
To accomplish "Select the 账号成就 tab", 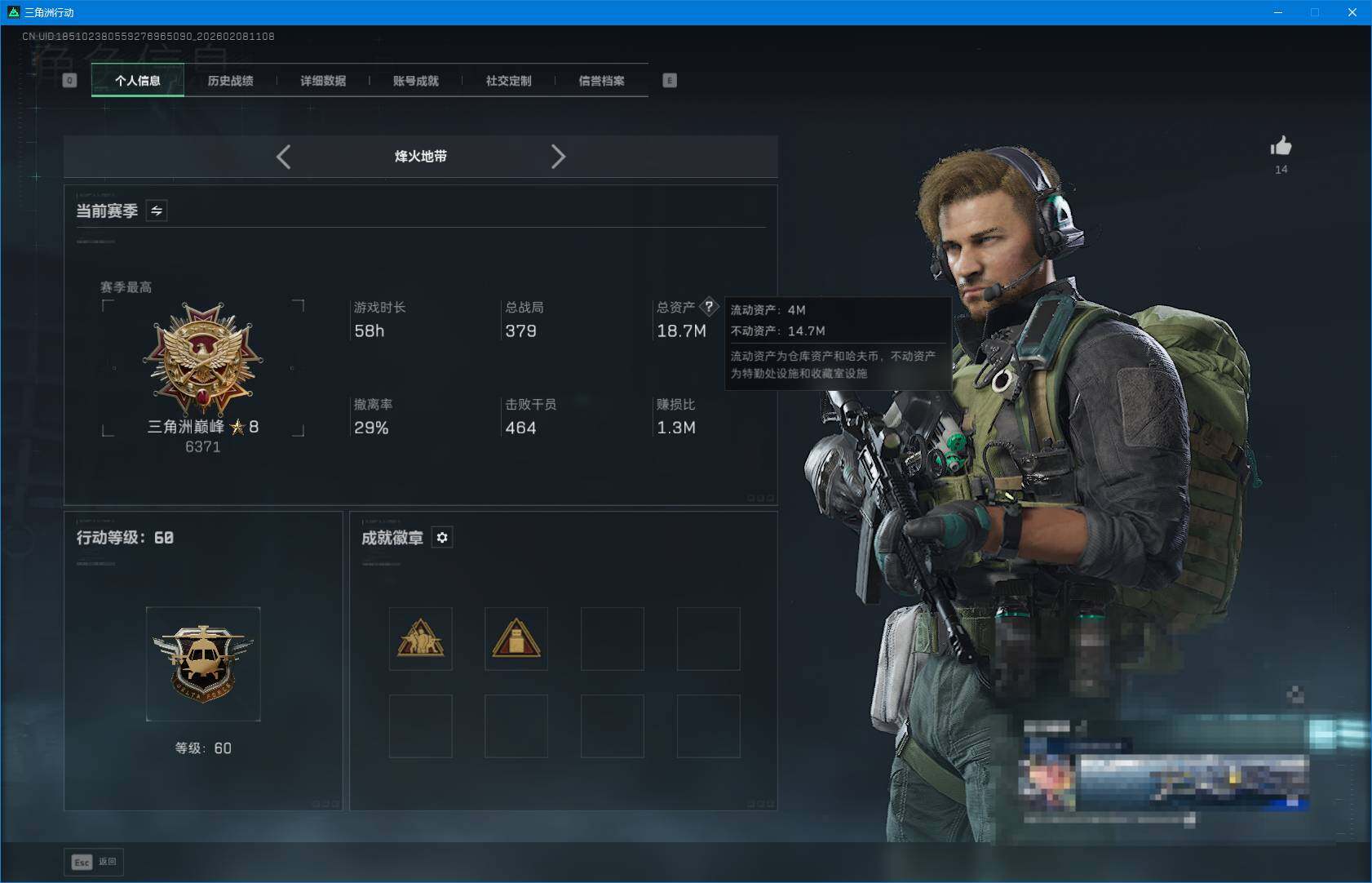I will click(x=416, y=81).
